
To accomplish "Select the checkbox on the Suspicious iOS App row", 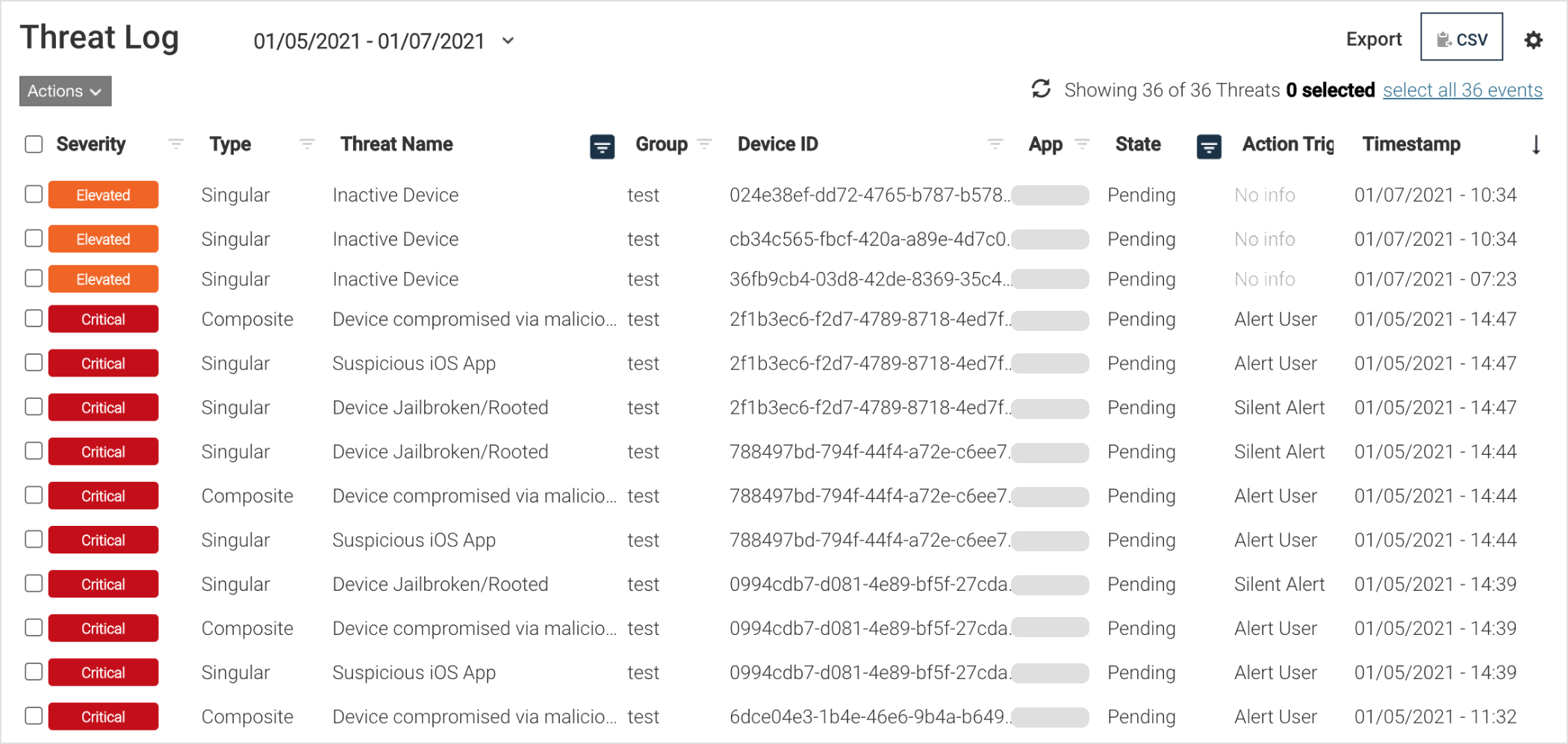I will point(34,362).
